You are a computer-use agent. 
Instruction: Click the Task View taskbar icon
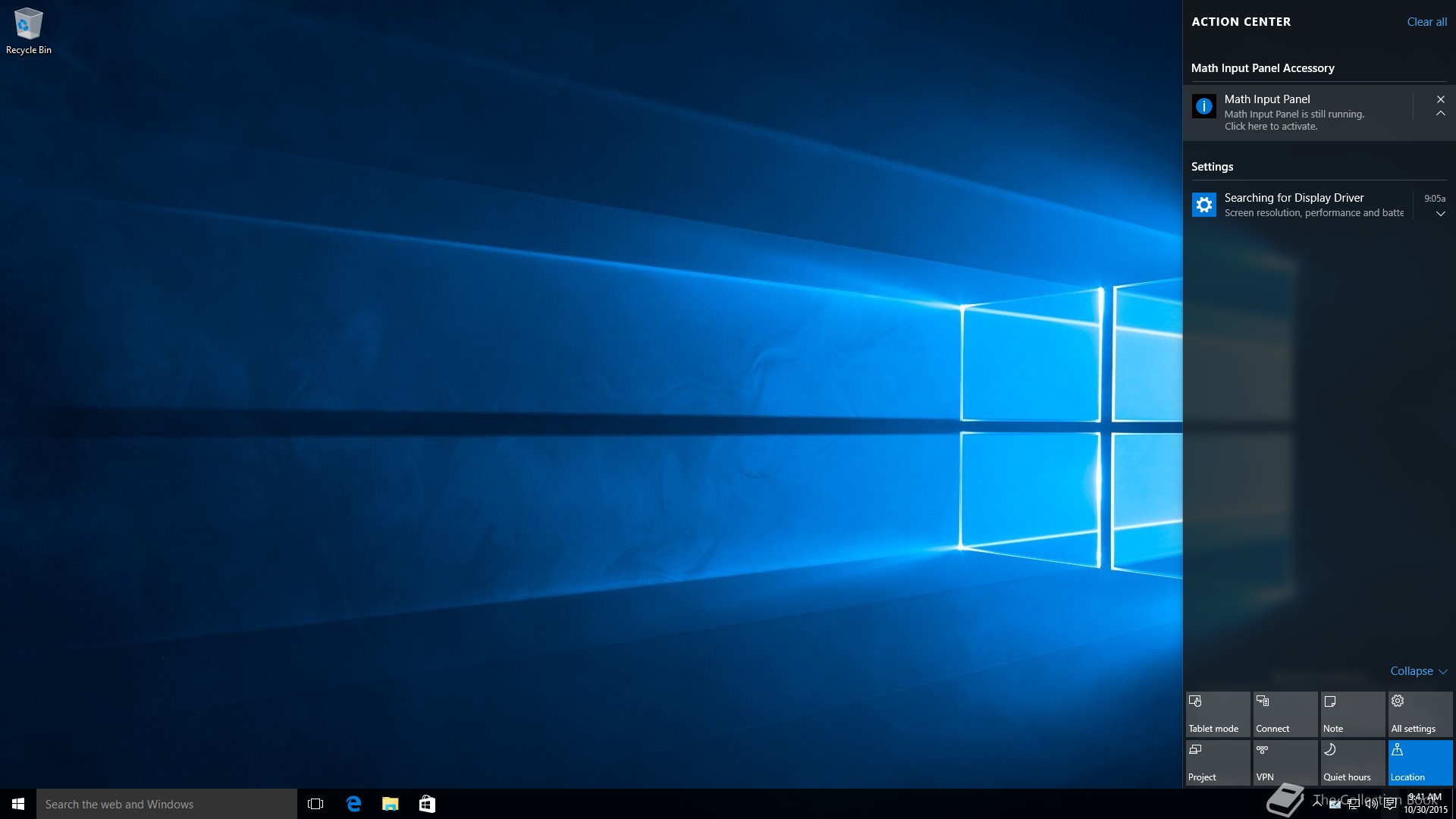point(315,804)
